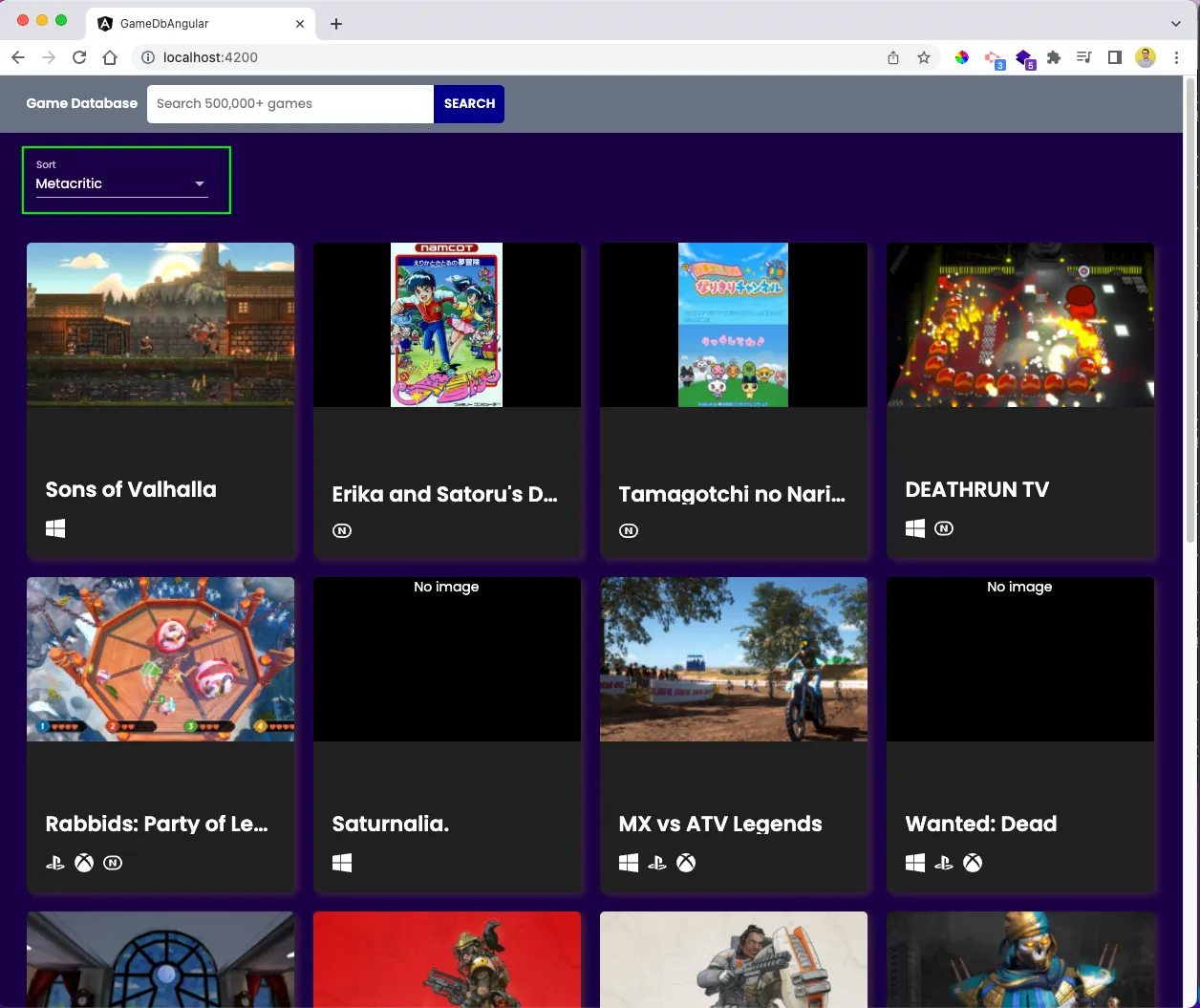Image resolution: width=1200 pixels, height=1008 pixels.
Task: Expand the tab search chevron in the tab strip
Action: (1176, 24)
